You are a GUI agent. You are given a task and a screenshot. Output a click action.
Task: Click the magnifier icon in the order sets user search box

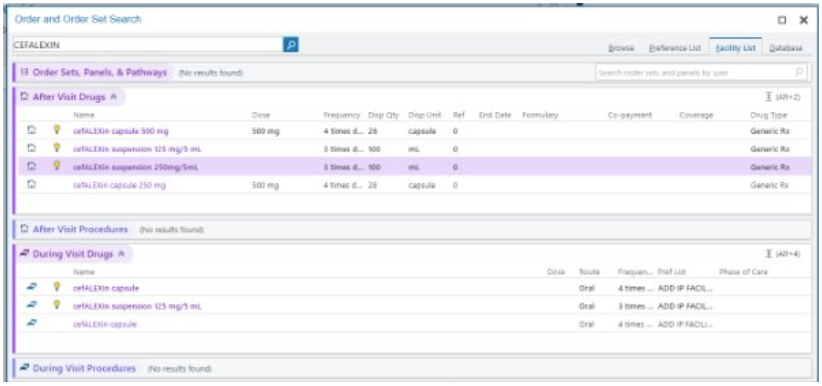point(799,72)
